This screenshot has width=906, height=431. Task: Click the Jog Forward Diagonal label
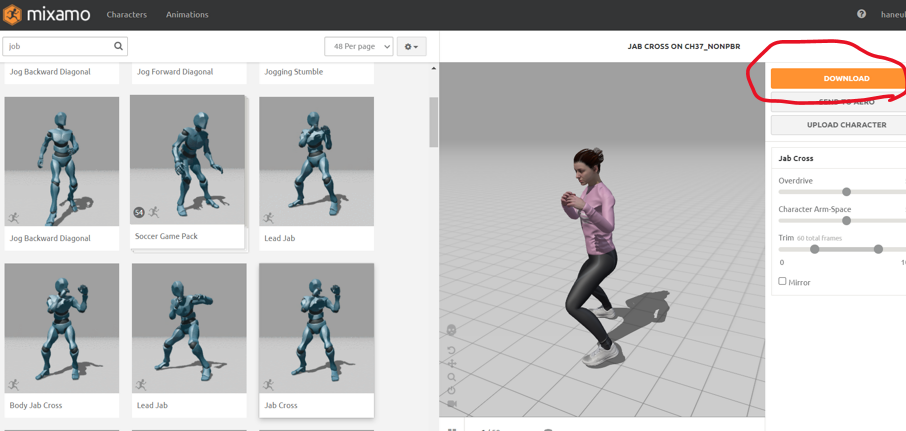click(175, 72)
